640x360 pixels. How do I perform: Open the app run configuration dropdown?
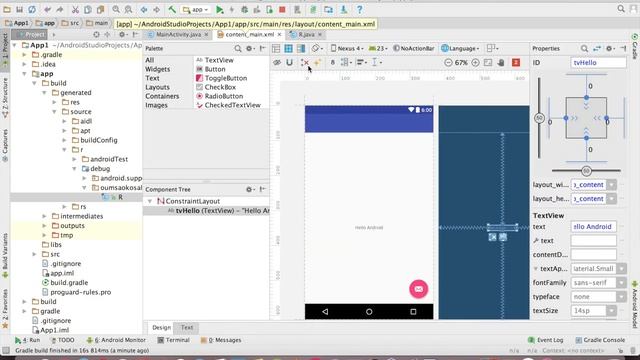(196, 9)
